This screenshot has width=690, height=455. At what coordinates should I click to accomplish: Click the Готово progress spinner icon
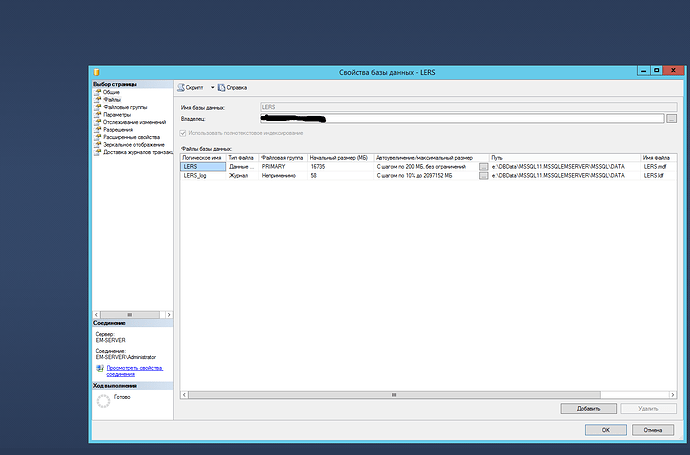pyautogui.click(x=103, y=401)
